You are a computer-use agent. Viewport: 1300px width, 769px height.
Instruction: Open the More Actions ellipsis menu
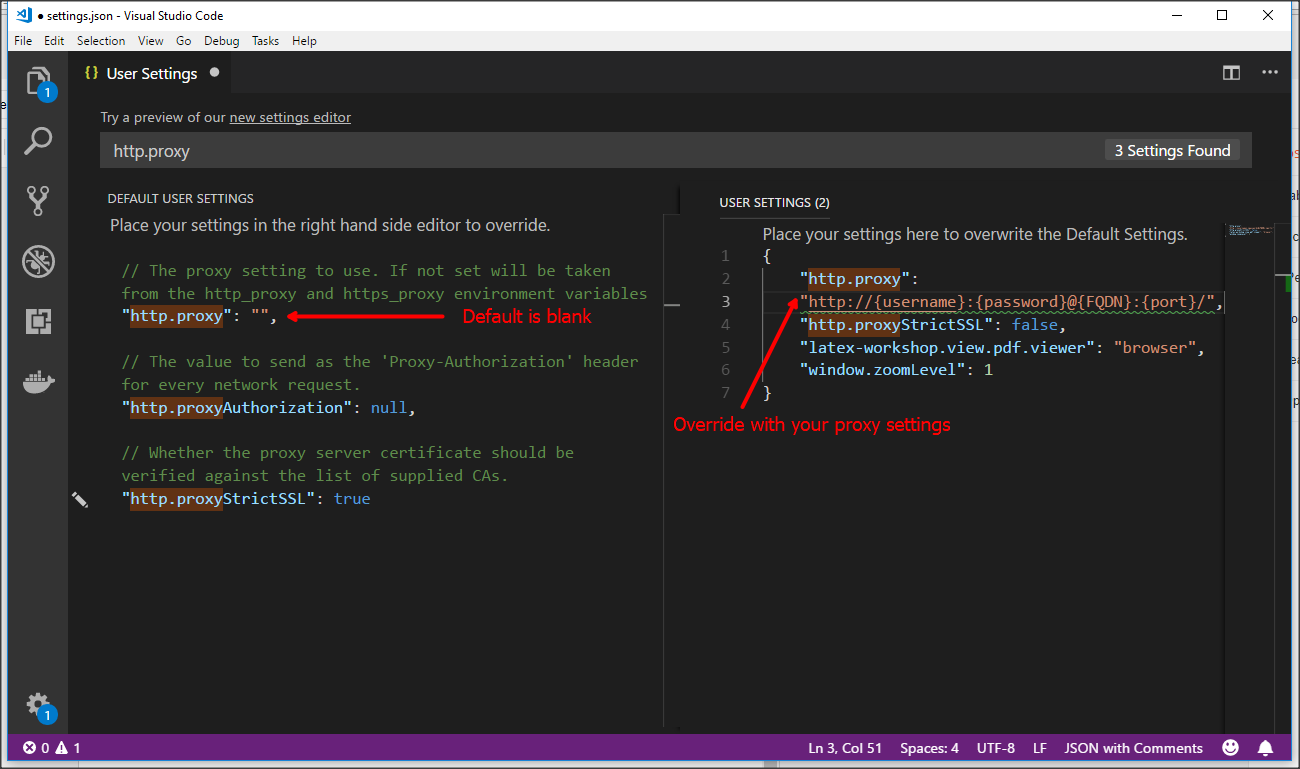1270,72
